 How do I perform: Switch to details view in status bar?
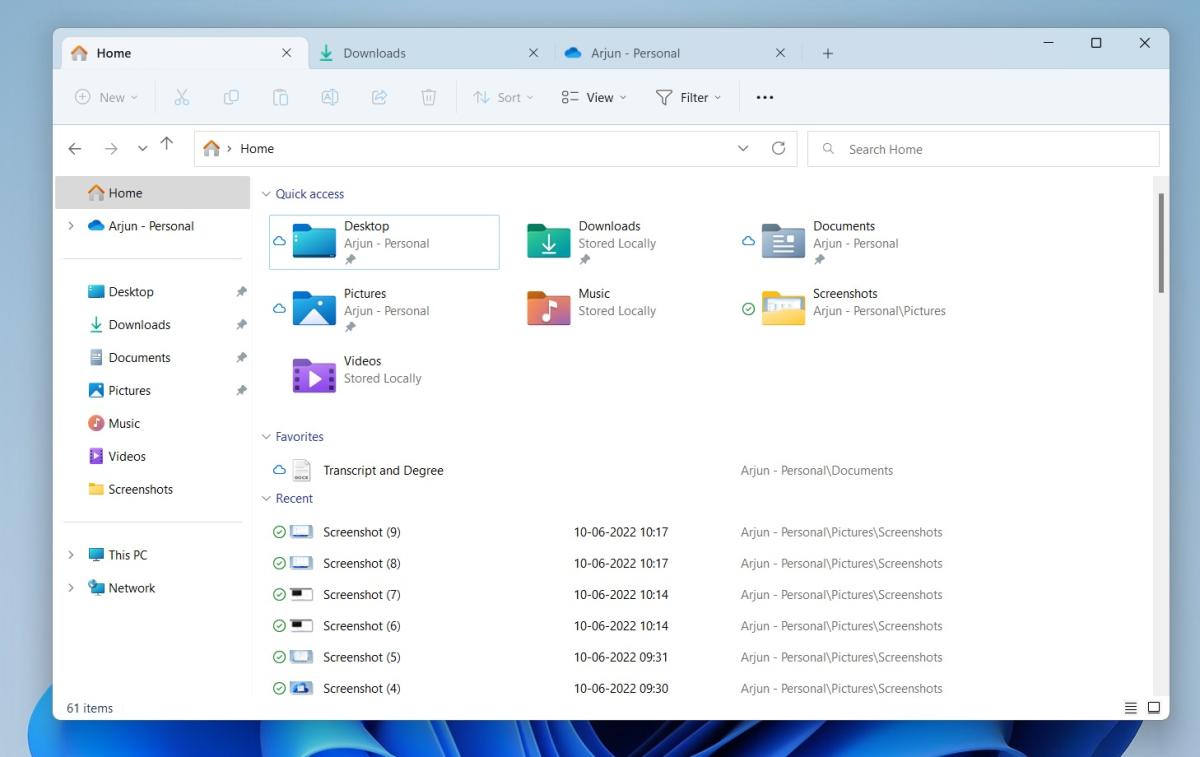pos(1130,707)
